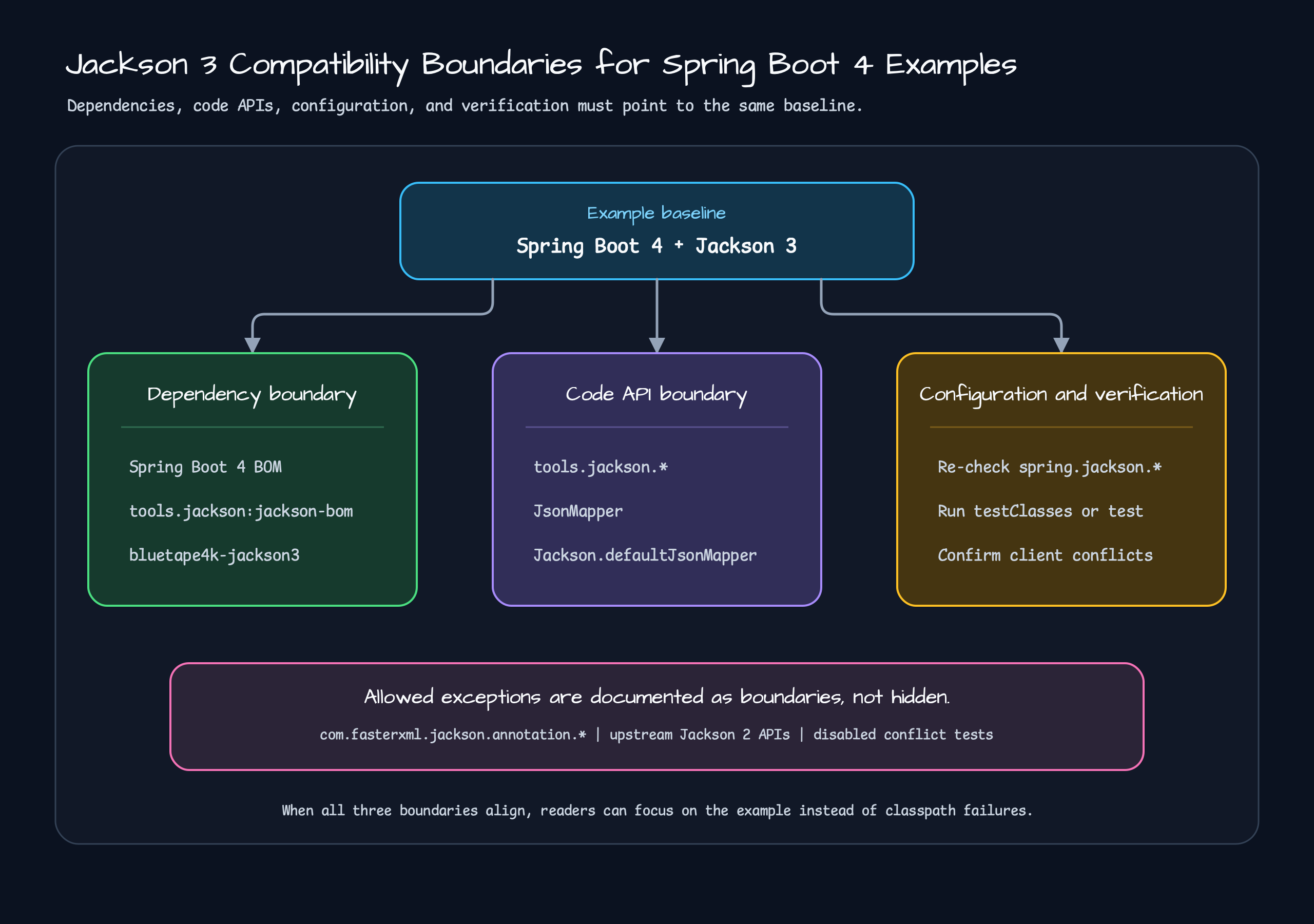Click the "bluetape4k-jackson3" entry
Screen dimensions: 1314x924
214,555
